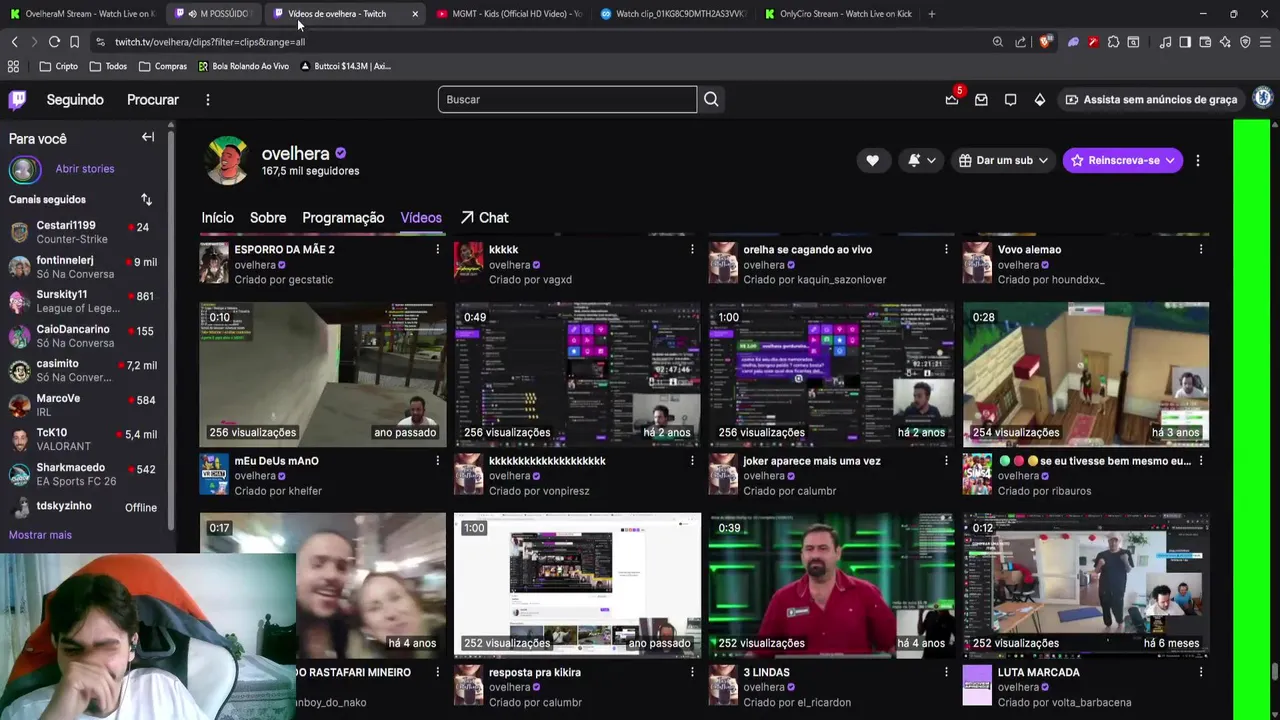Sort the followed channels list
Image resolution: width=1280 pixels, height=720 pixels.
pos(146,199)
